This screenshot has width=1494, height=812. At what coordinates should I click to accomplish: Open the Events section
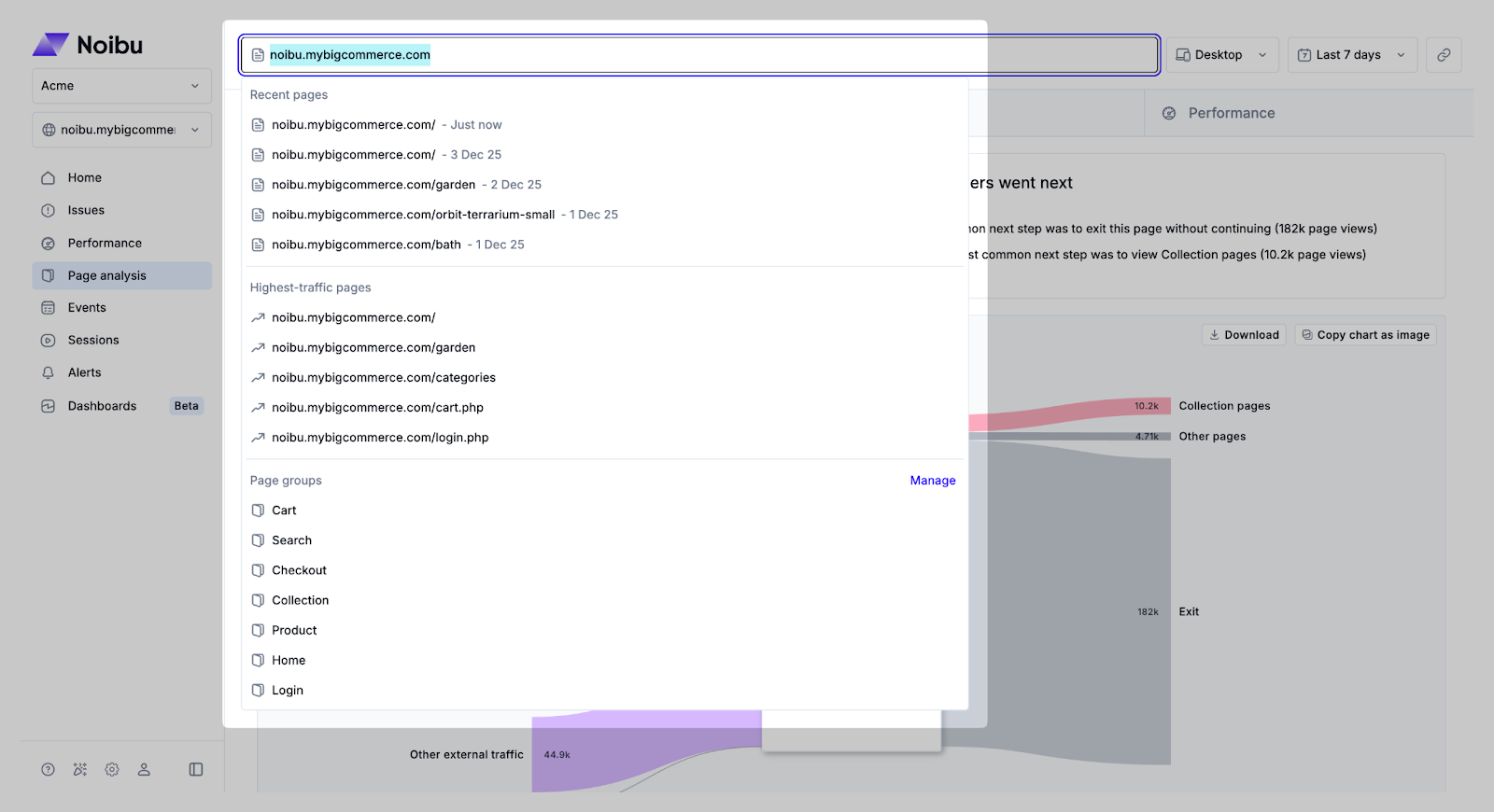point(121,307)
